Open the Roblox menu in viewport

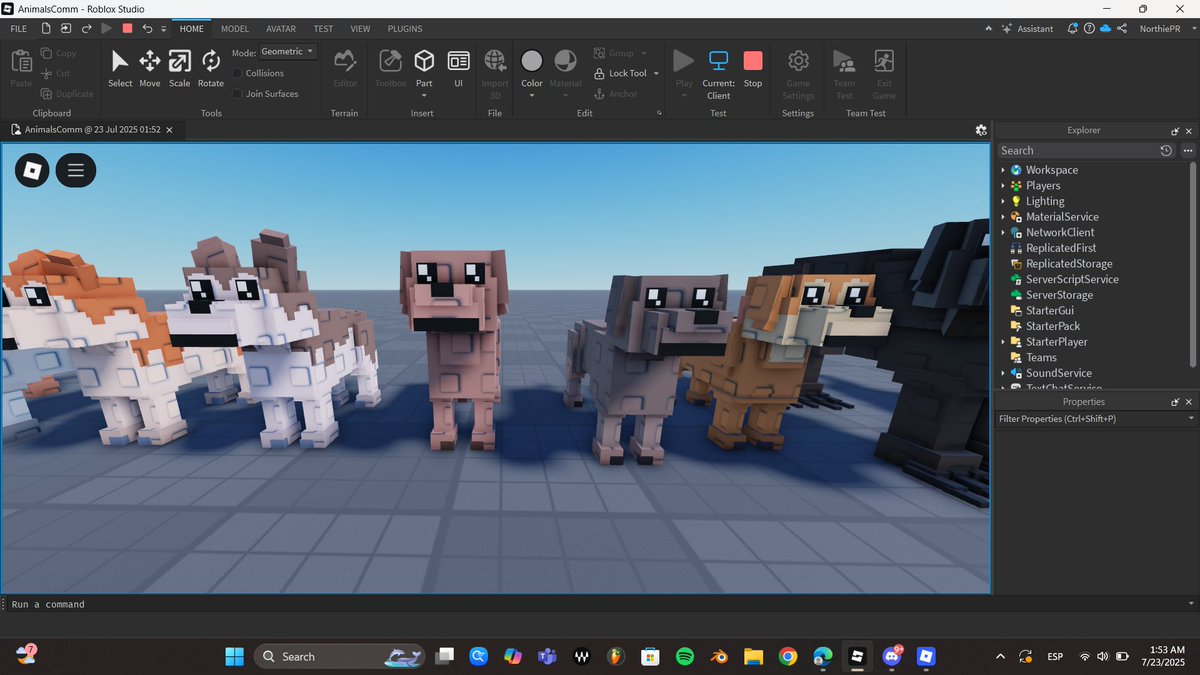(32, 170)
